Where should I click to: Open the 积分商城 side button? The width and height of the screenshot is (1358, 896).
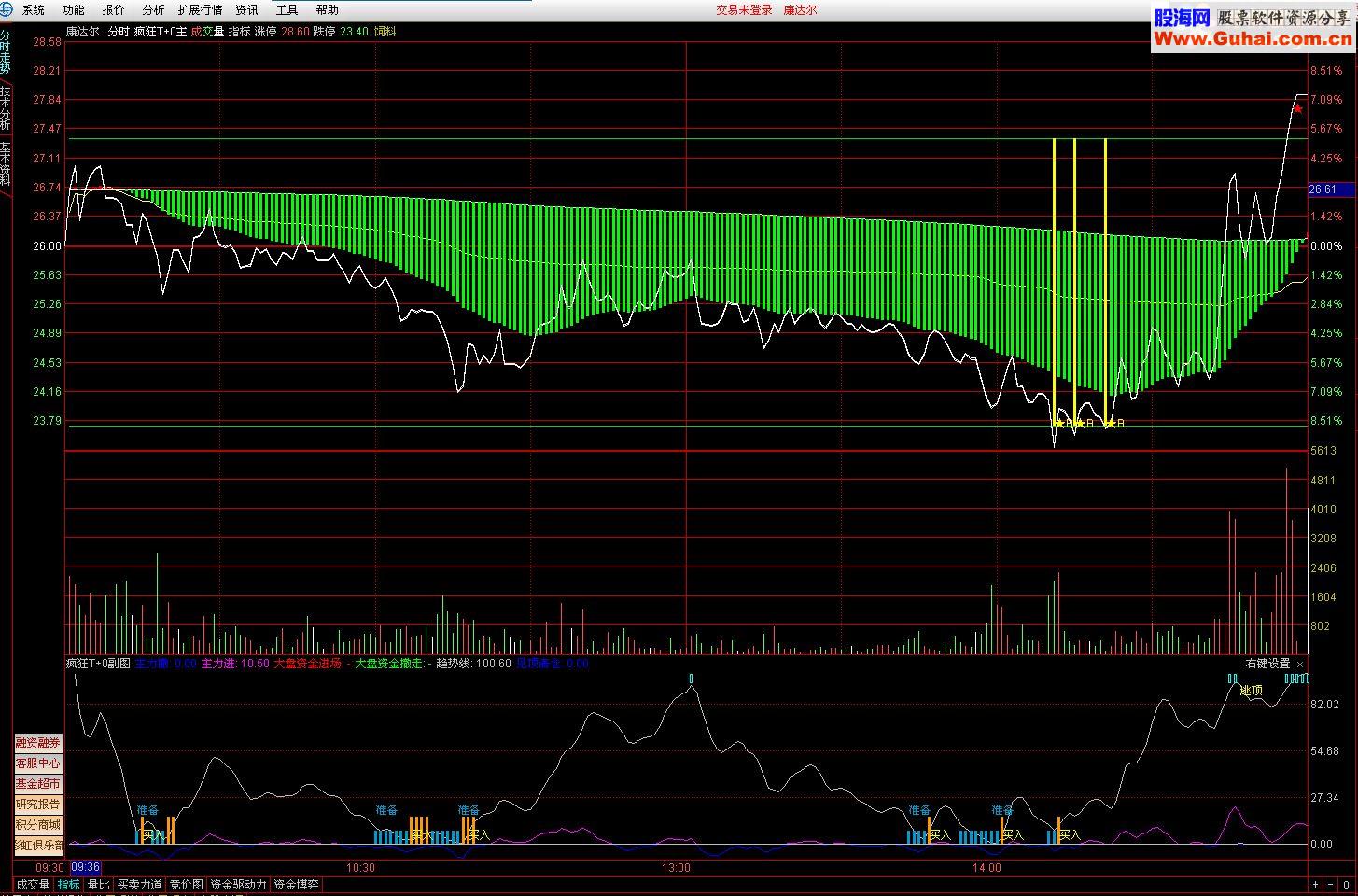pos(37,825)
